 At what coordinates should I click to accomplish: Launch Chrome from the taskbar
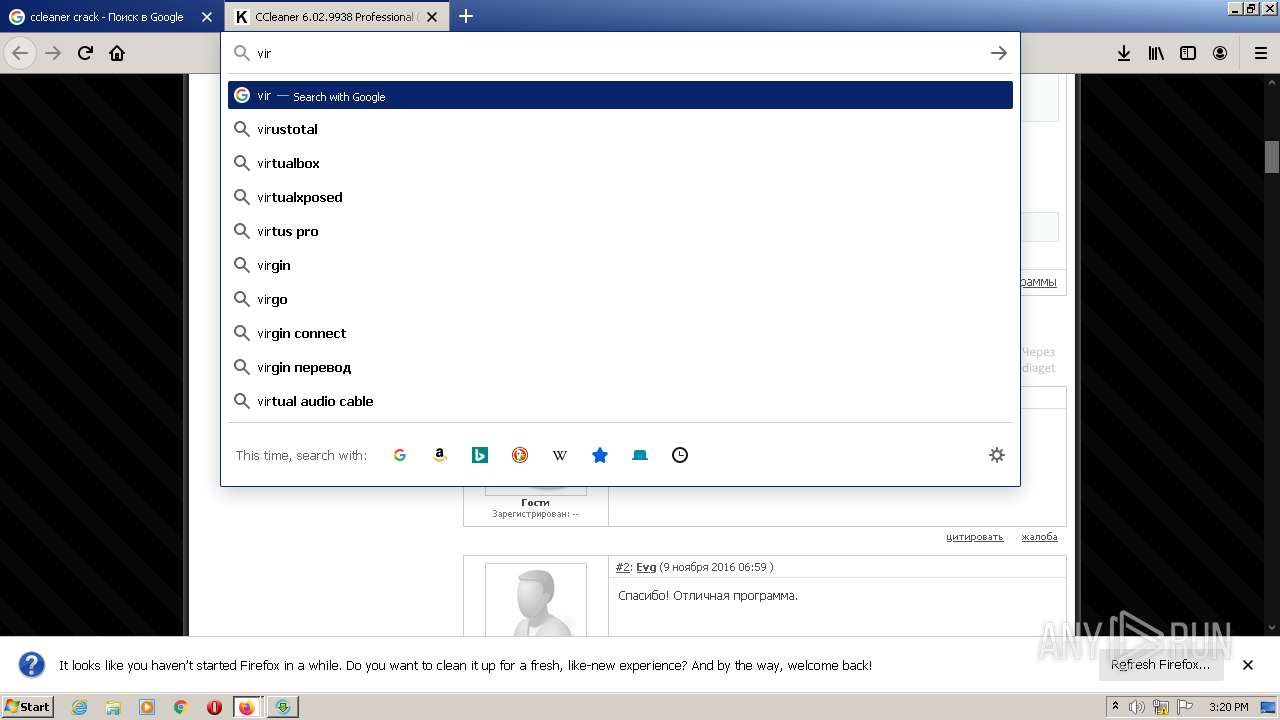[181, 707]
